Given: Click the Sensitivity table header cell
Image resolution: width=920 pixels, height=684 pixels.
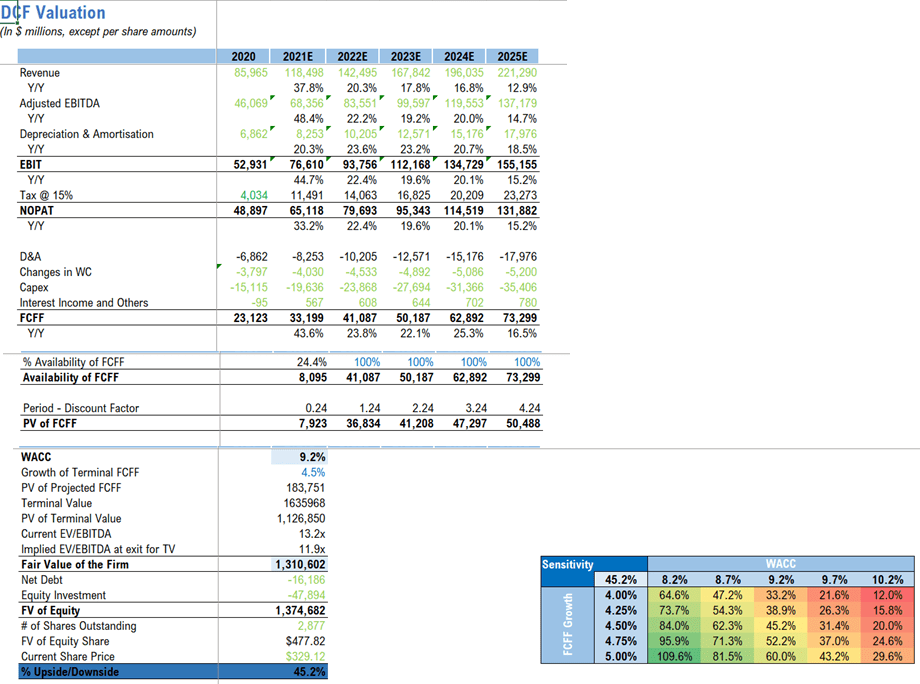Looking at the screenshot, I should (x=594, y=564).
